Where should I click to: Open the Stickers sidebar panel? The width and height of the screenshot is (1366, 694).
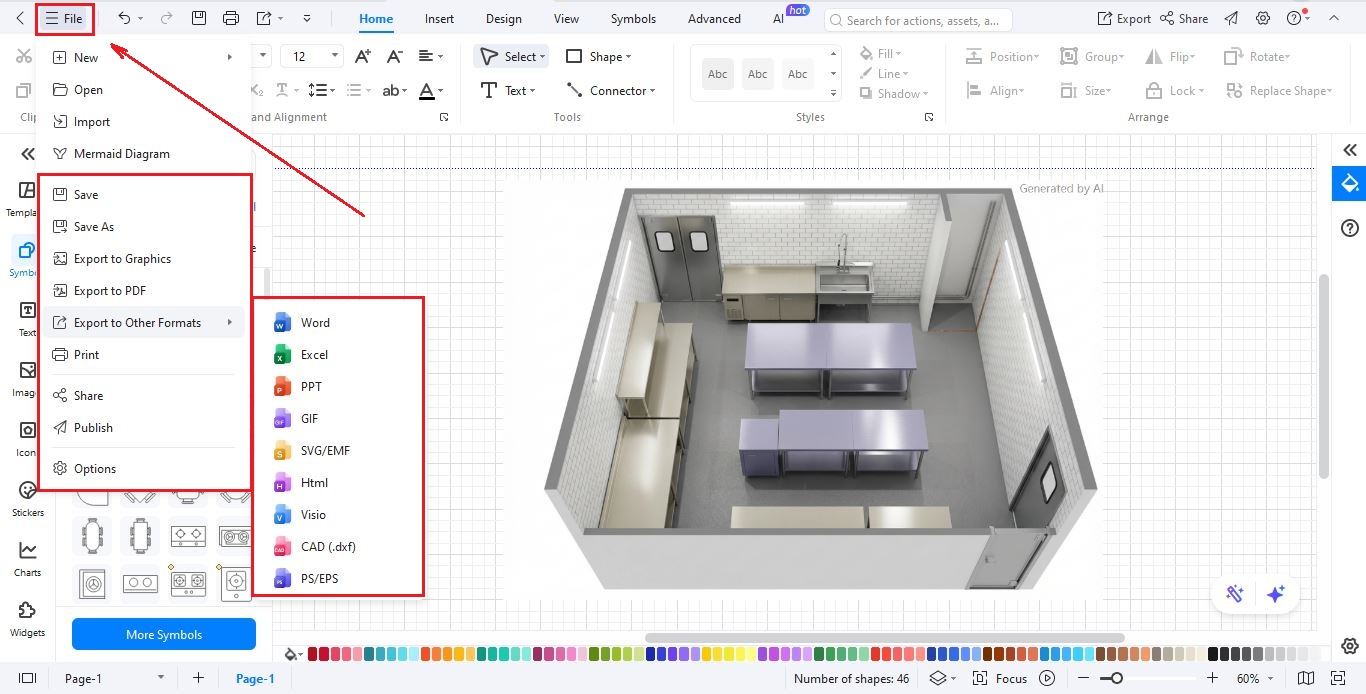coord(28,499)
